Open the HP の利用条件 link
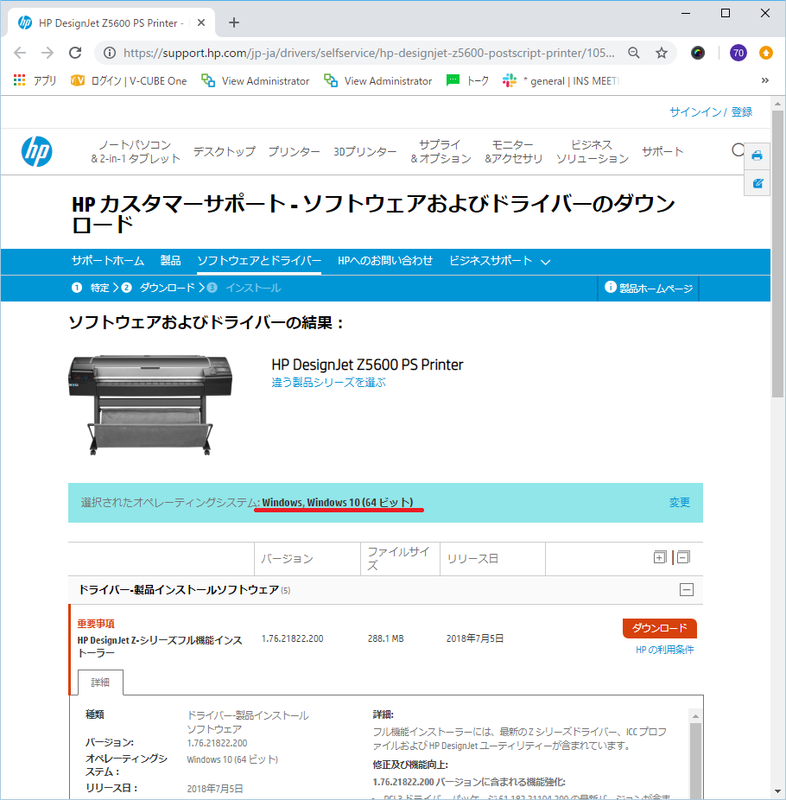786x800 pixels. [x=665, y=649]
